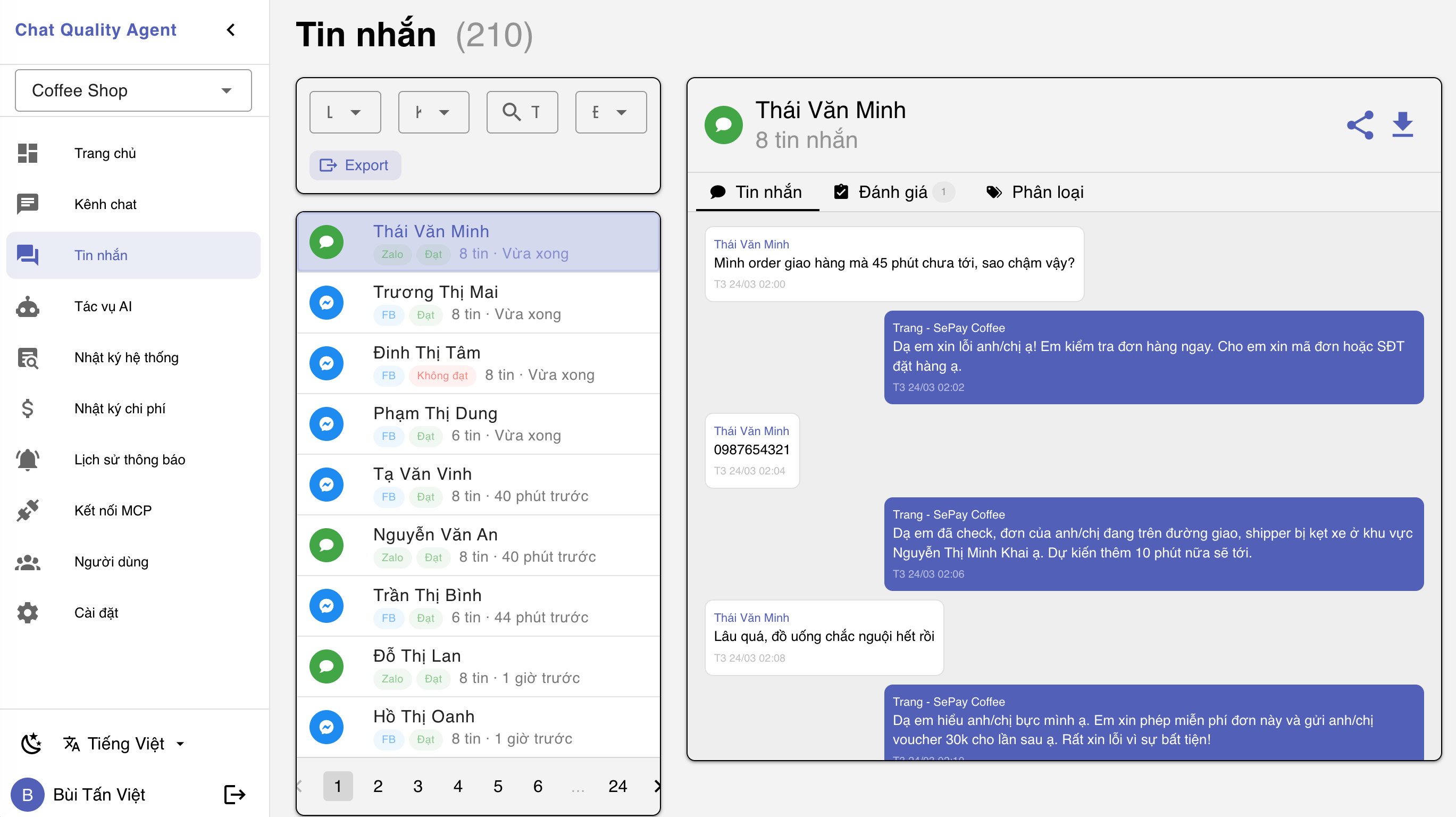Click the Nhật ký hệ thống log icon
This screenshot has width=1456, height=817.
pos(28,357)
